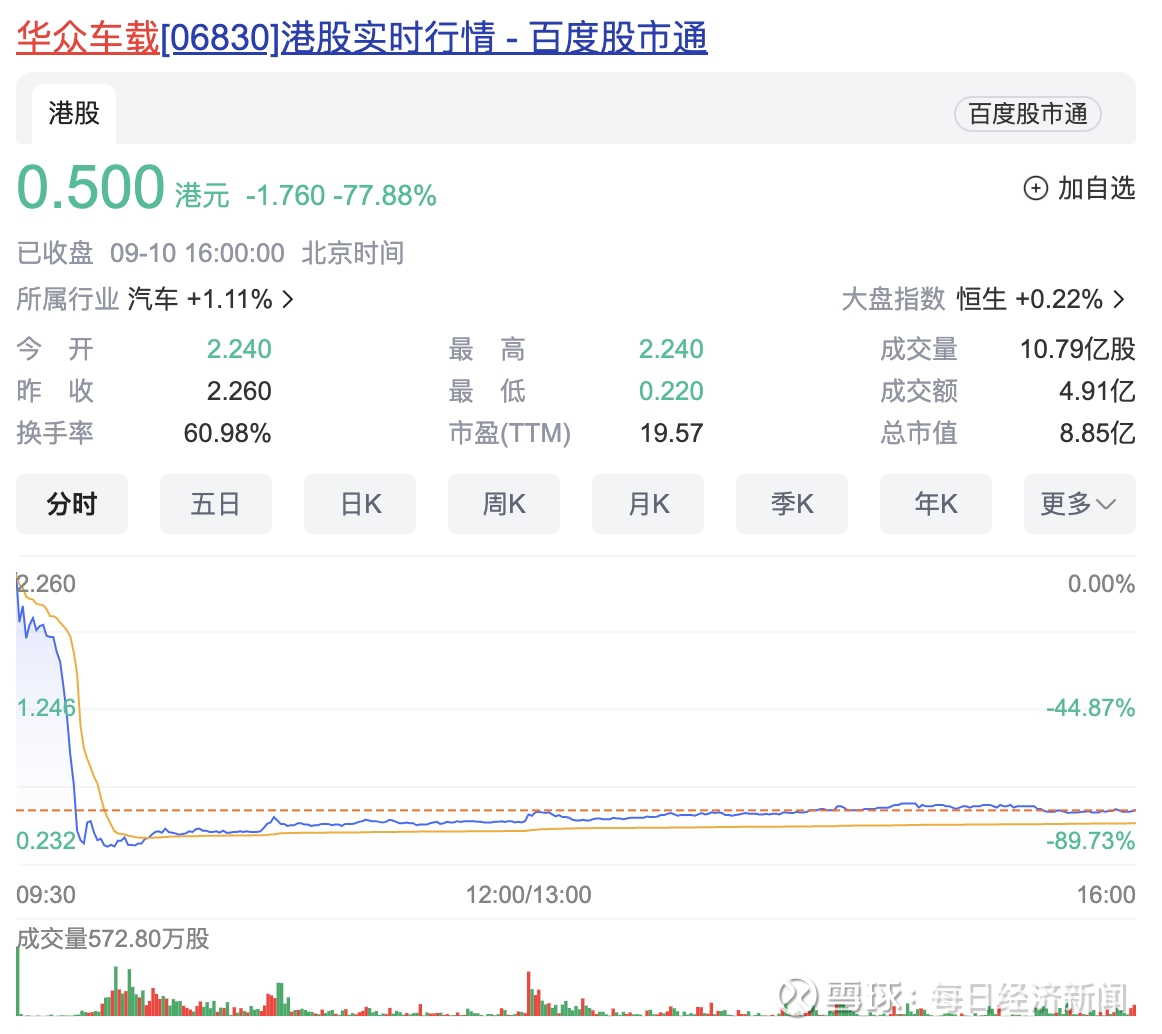Open the 更多 dropdown
Screen dimensions: 1162x1034
1079,504
